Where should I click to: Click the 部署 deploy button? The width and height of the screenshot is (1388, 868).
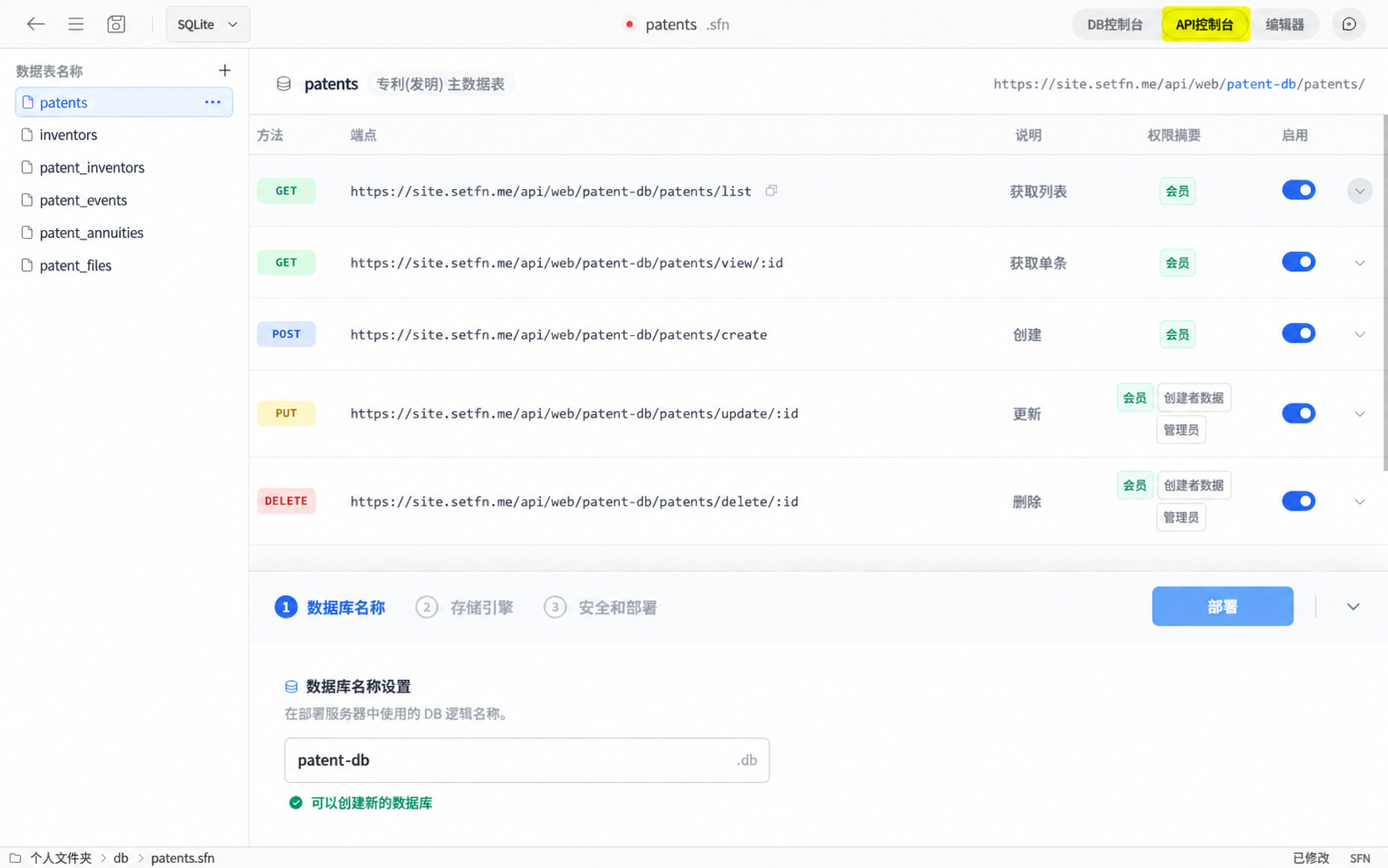[1222, 606]
